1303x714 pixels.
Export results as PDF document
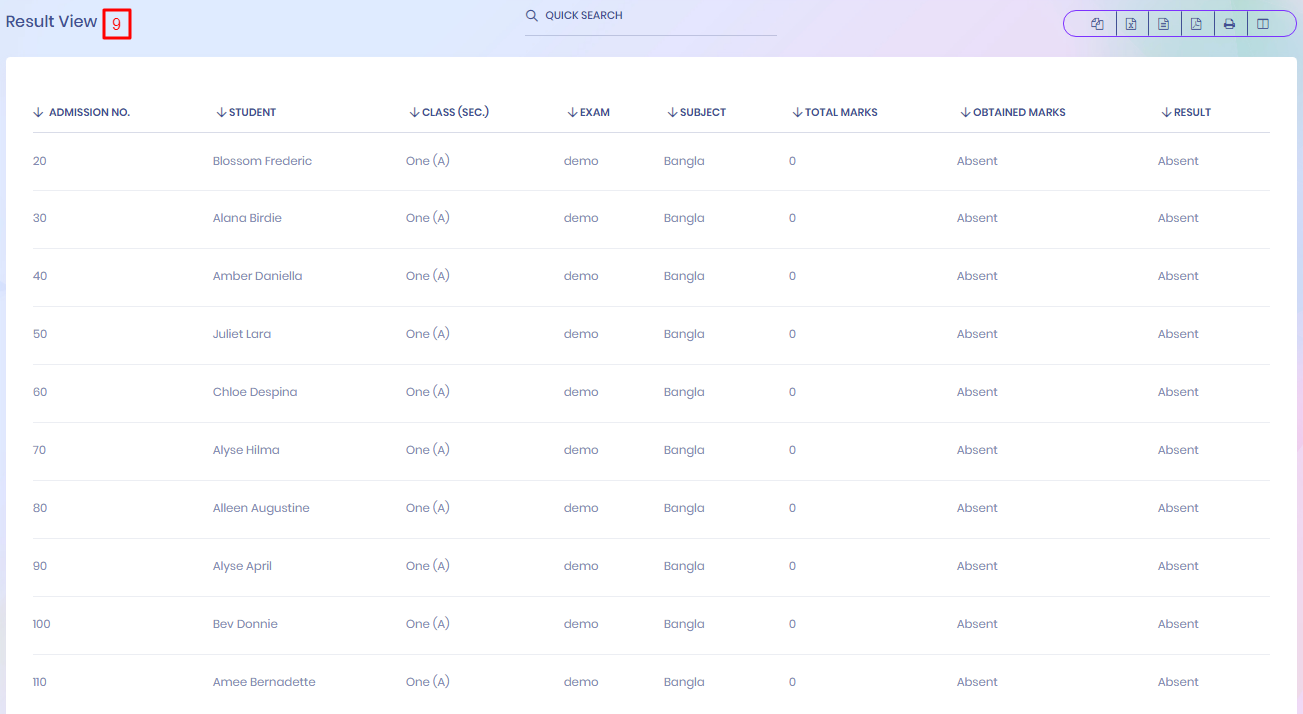click(x=1197, y=24)
